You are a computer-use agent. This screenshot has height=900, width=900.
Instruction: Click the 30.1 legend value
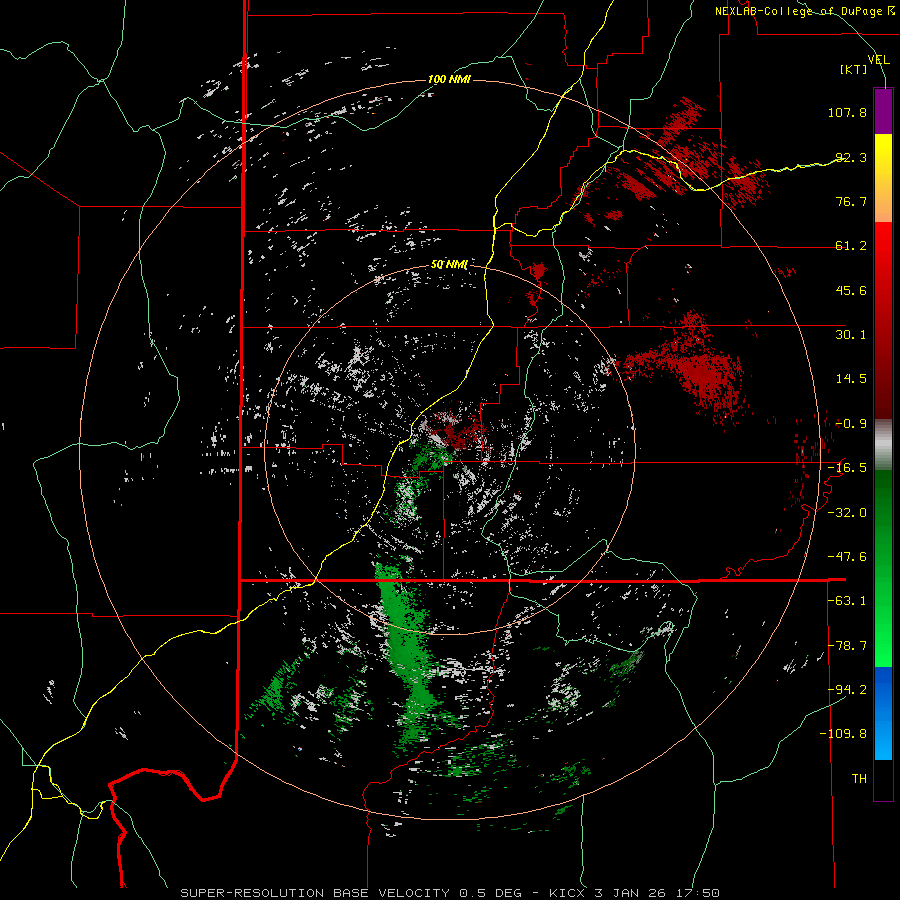coord(851,335)
